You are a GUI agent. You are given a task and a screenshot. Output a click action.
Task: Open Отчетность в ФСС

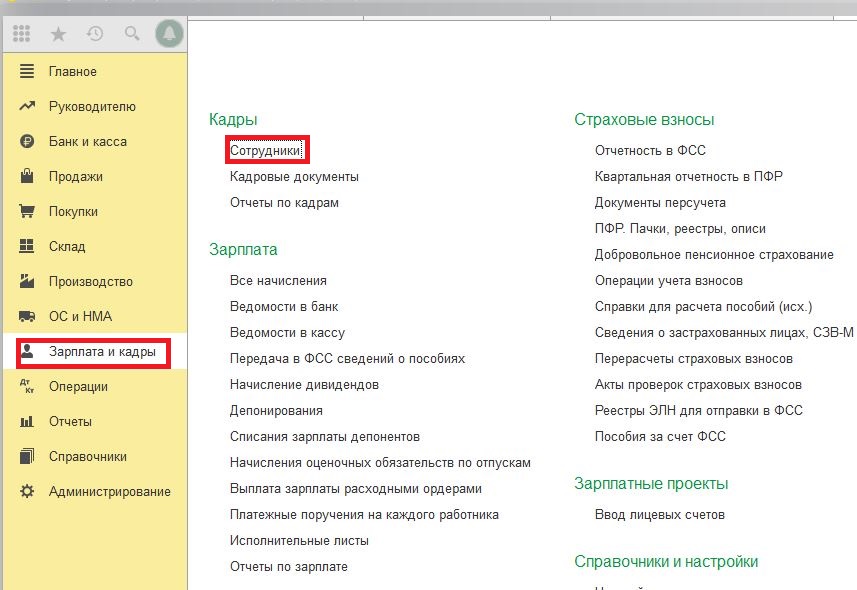pyautogui.click(x=650, y=150)
